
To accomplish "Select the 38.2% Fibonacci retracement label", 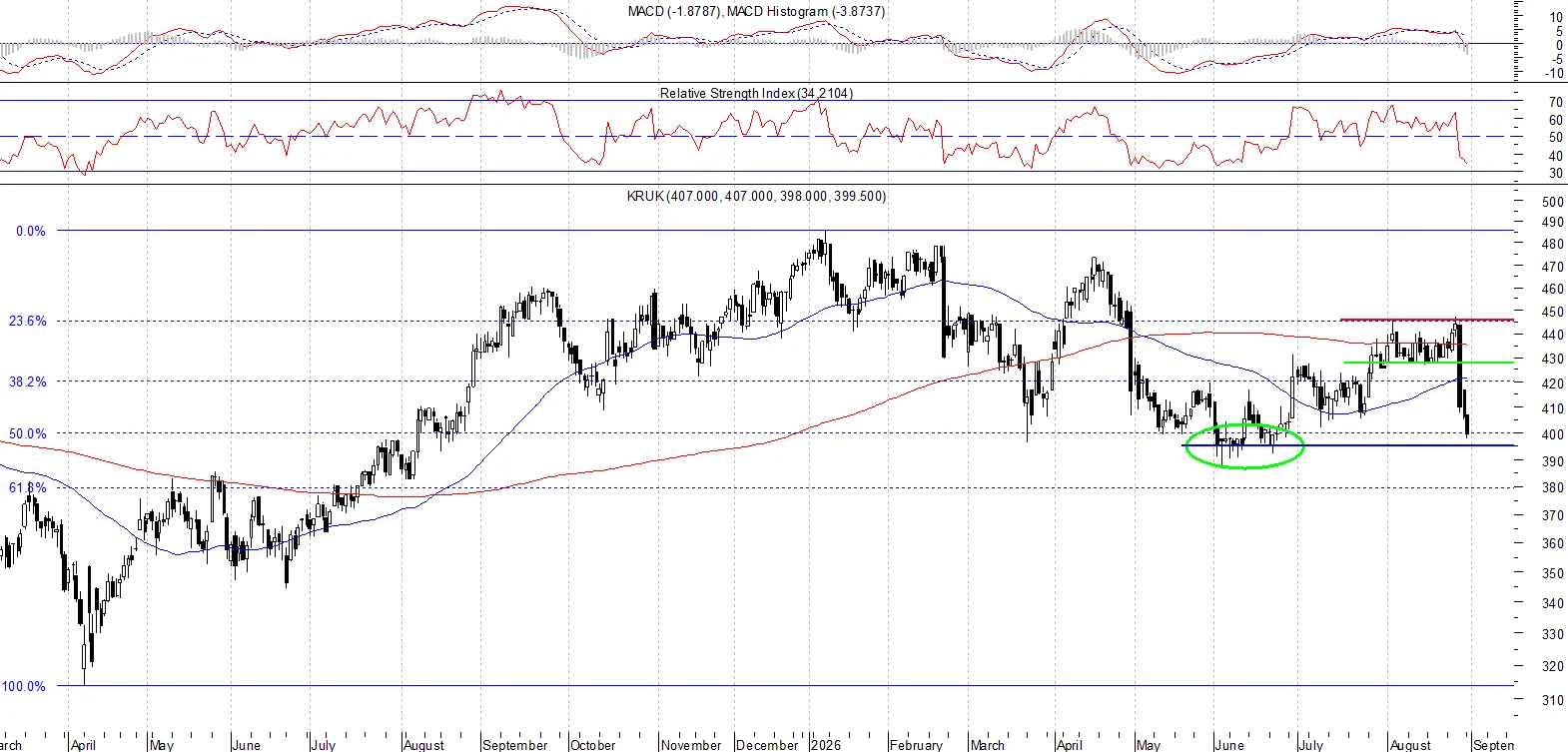I will (28, 381).
